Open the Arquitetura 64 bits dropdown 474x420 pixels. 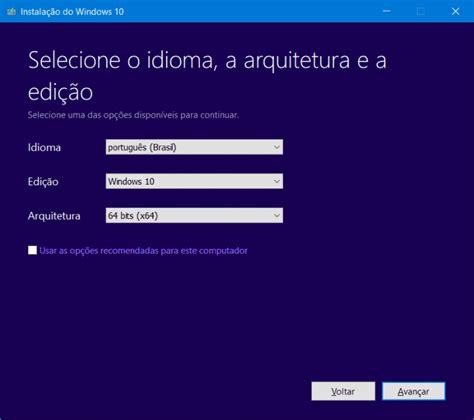pyautogui.click(x=194, y=216)
